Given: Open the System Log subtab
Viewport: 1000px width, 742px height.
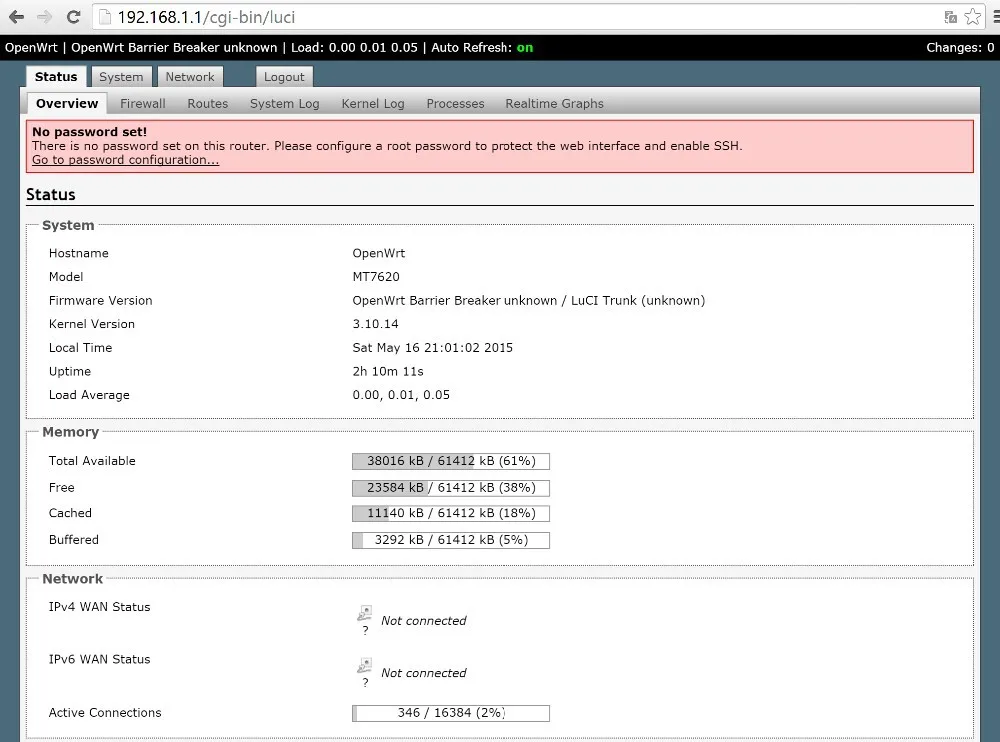Looking at the screenshot, I should tap(284, 103).
